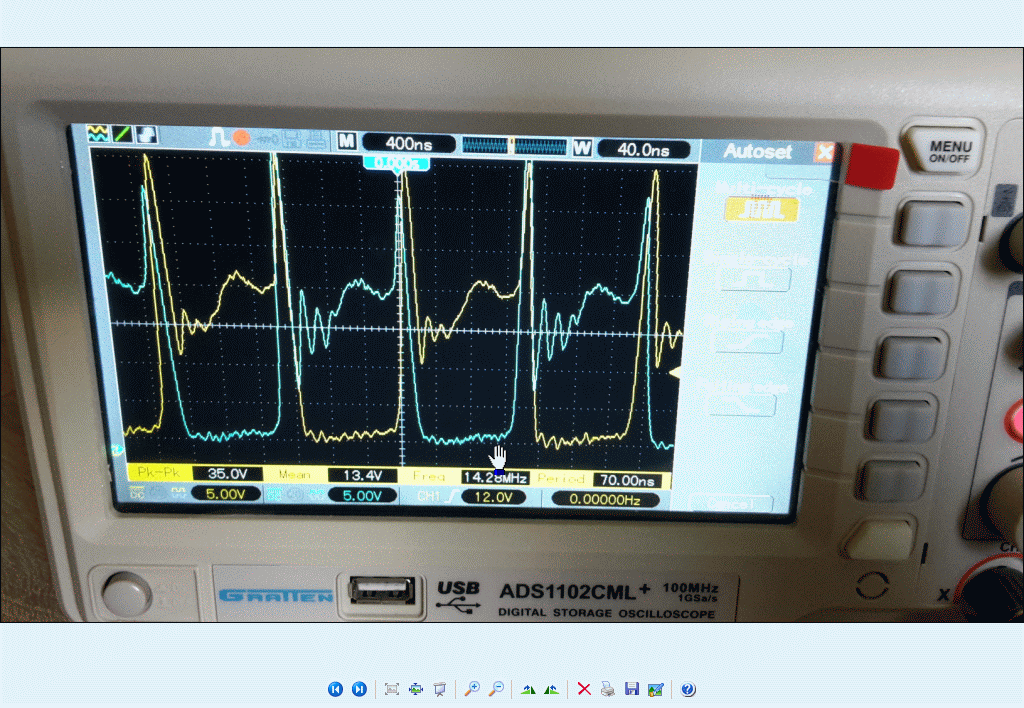This screenshot has height=708, width=1024.
Task: Open the image for editing
Action: point(655,689)
